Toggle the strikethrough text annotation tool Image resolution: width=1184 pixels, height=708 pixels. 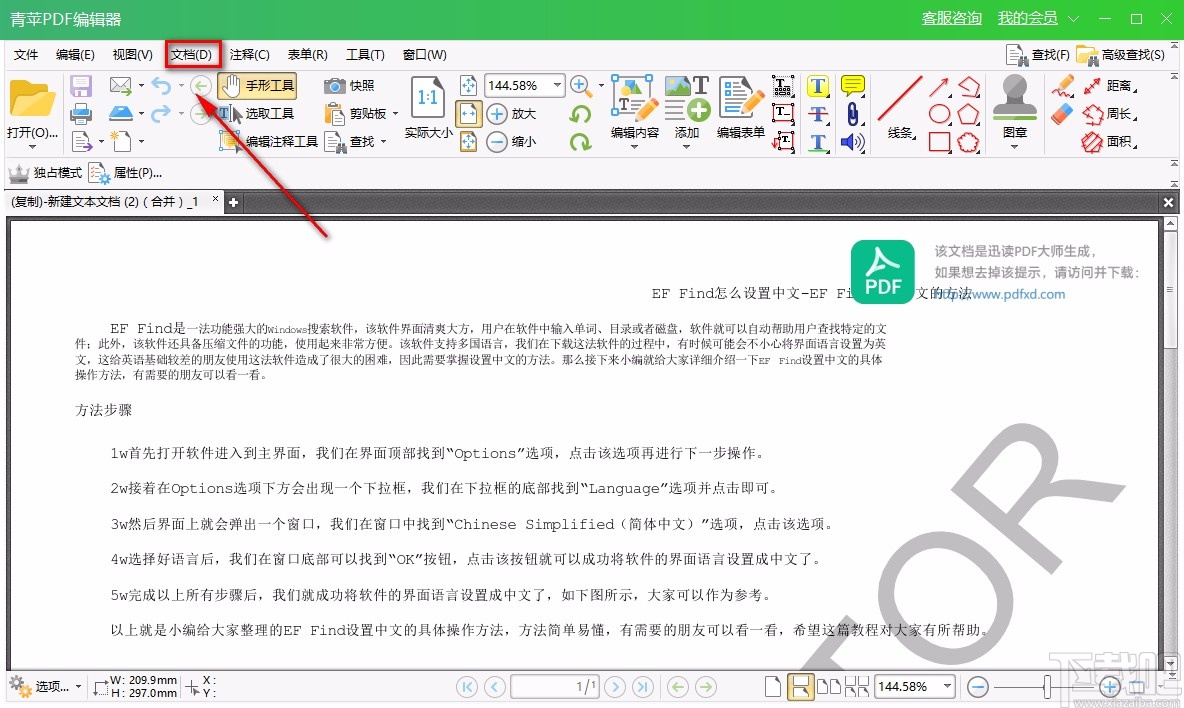[x=818, y=113]
